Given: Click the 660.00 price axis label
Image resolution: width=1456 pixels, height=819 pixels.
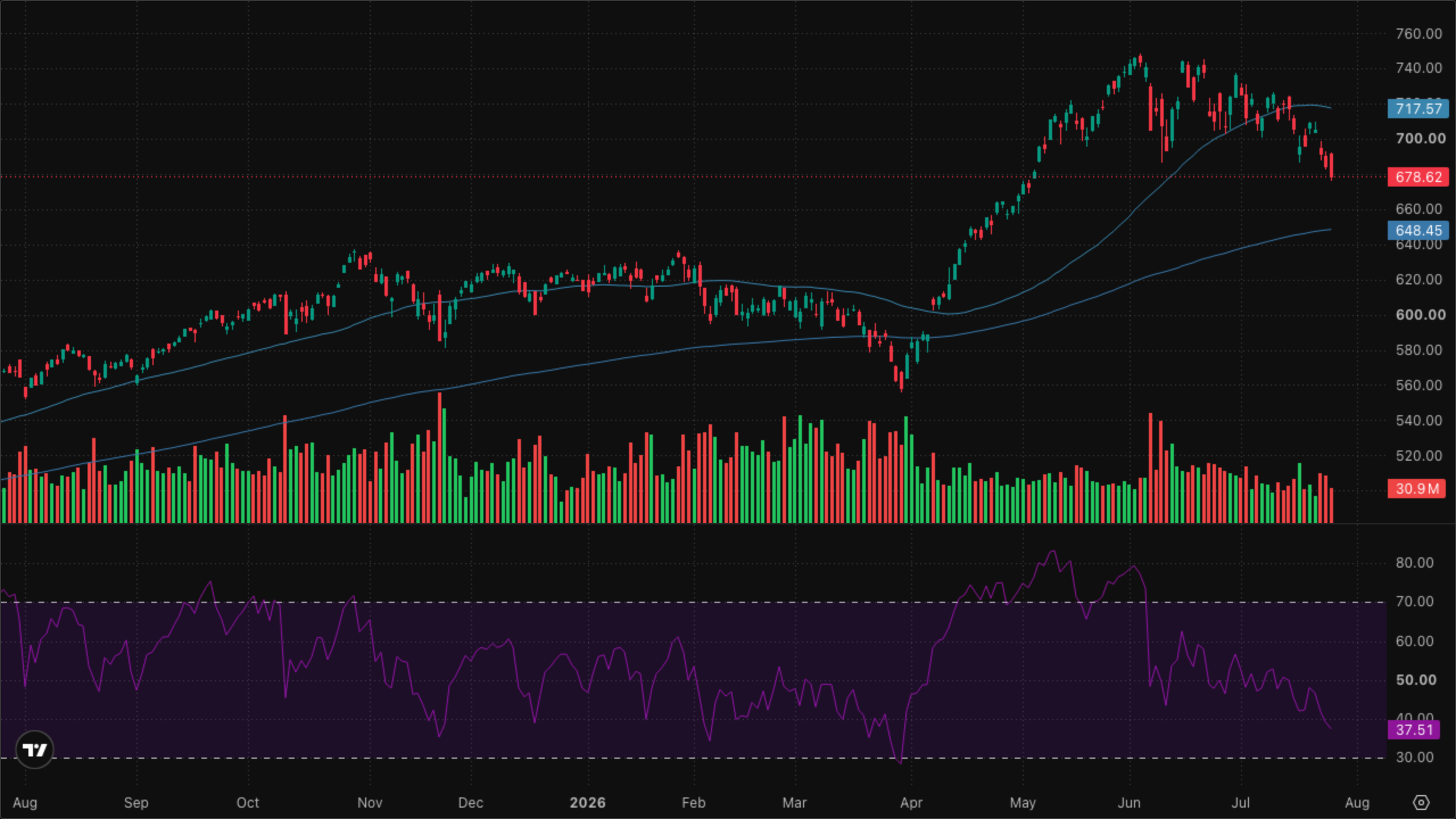Looking at the screenshot, I should (1418, 209).
